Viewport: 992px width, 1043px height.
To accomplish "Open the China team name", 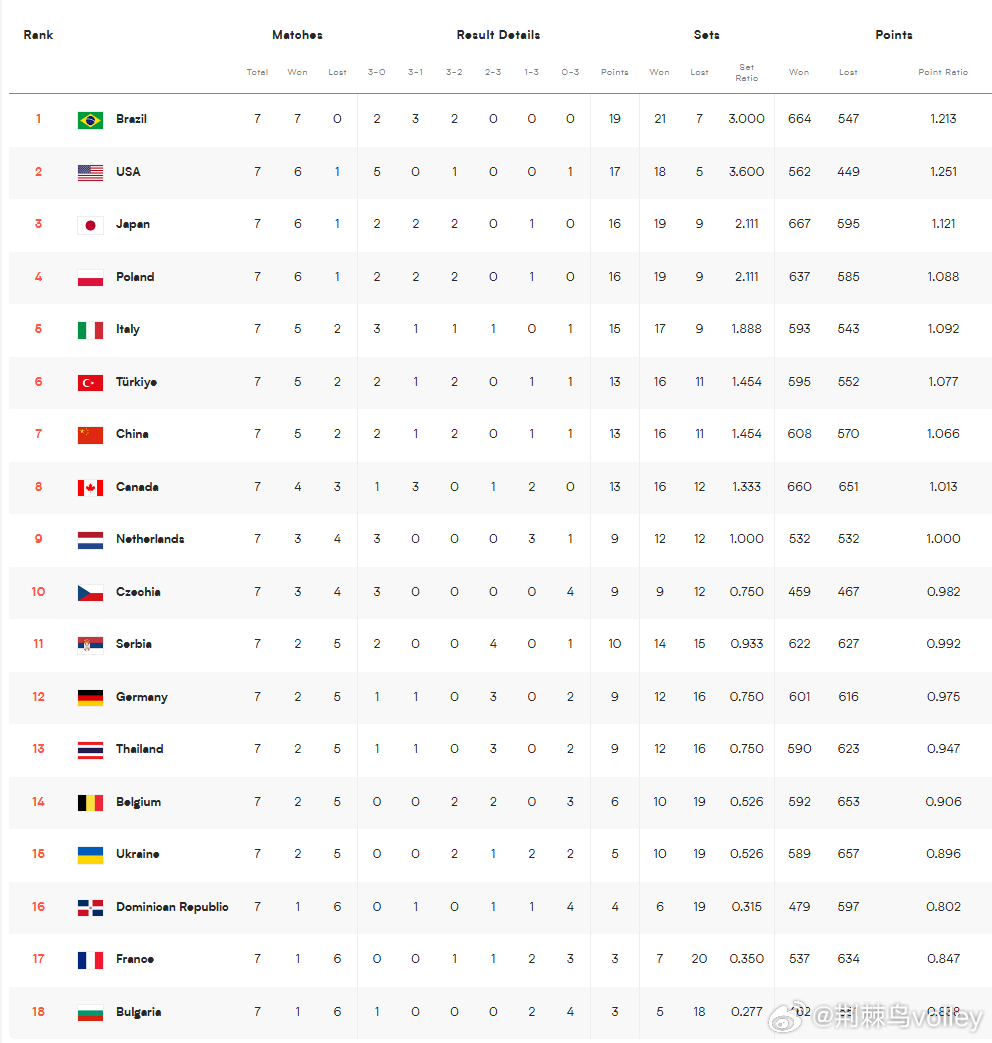I will [132, 434].
